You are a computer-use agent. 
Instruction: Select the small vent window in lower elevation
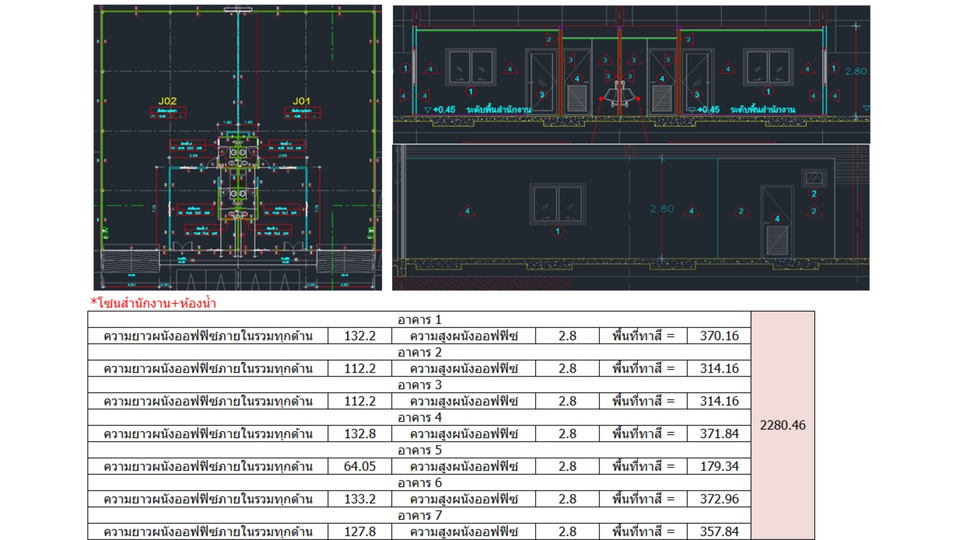[x=811, y=177]
